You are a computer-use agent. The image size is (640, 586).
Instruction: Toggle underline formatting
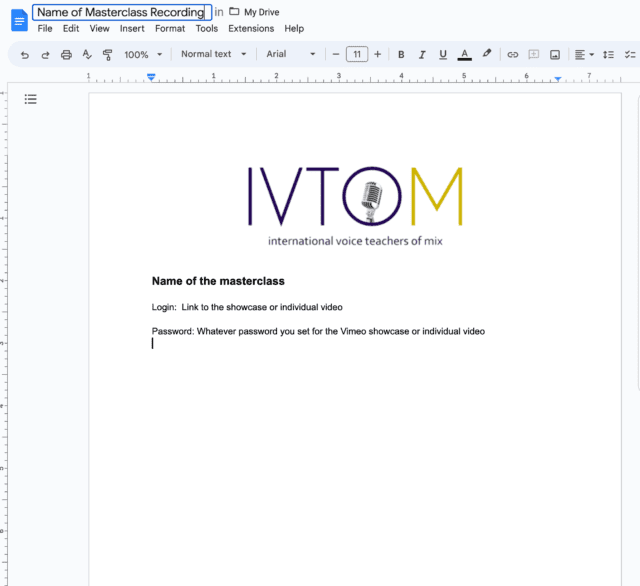pyautogui.click(x=443, y=55)
